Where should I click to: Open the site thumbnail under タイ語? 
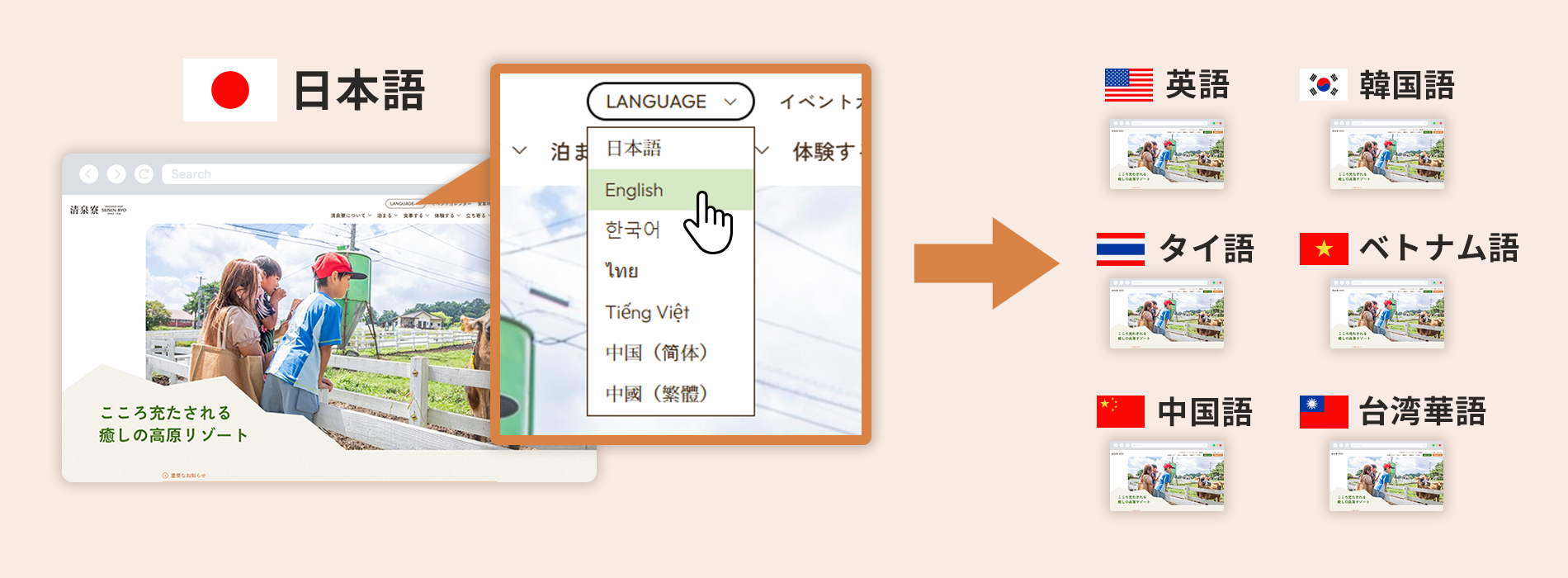click(x=1167, y=314)
